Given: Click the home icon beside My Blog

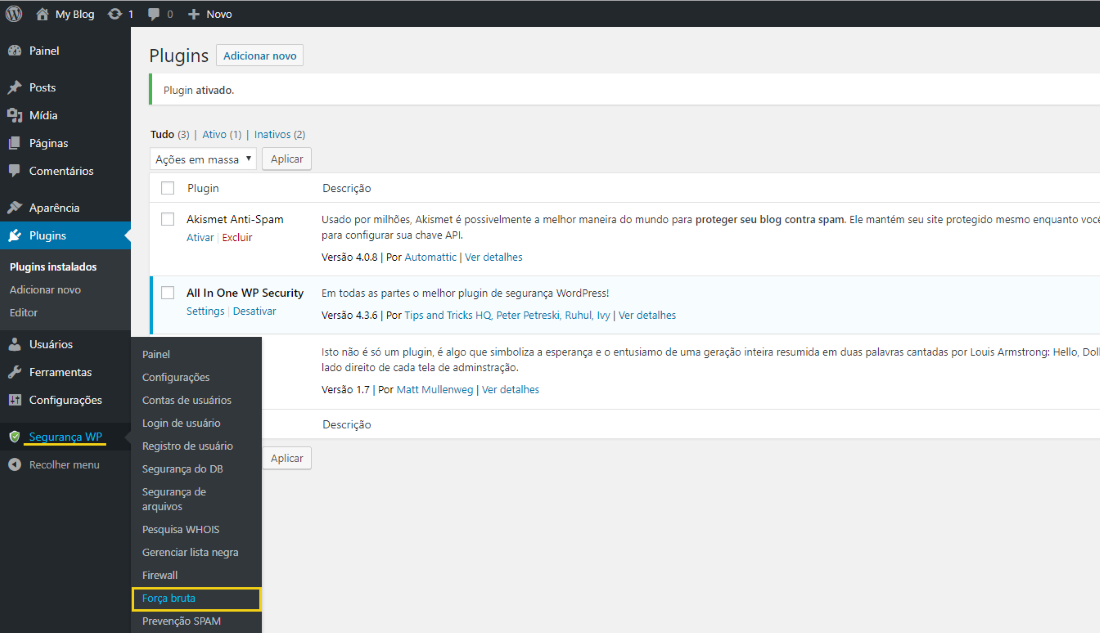Looking at the screenshot, I should coord(42,14).
